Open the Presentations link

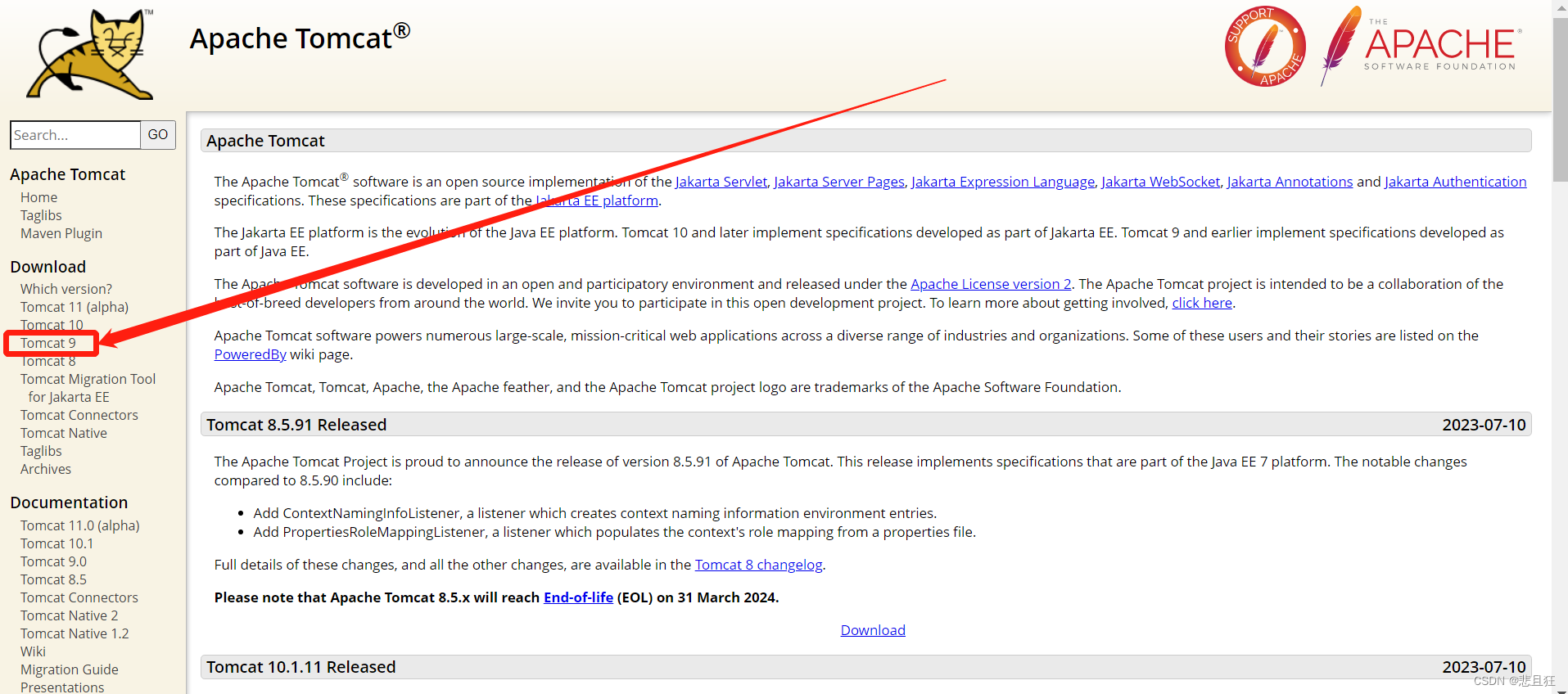(62, 687)
